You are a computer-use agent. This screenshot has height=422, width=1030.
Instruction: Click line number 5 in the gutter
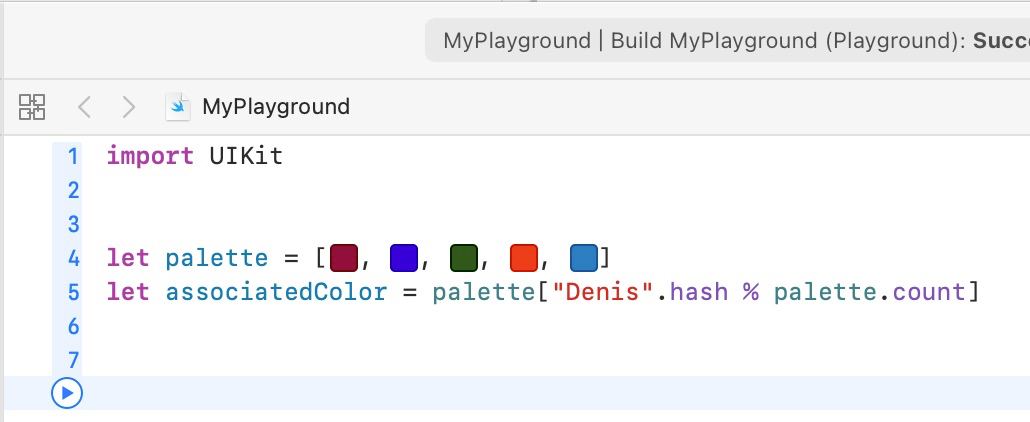click(72, 292)
